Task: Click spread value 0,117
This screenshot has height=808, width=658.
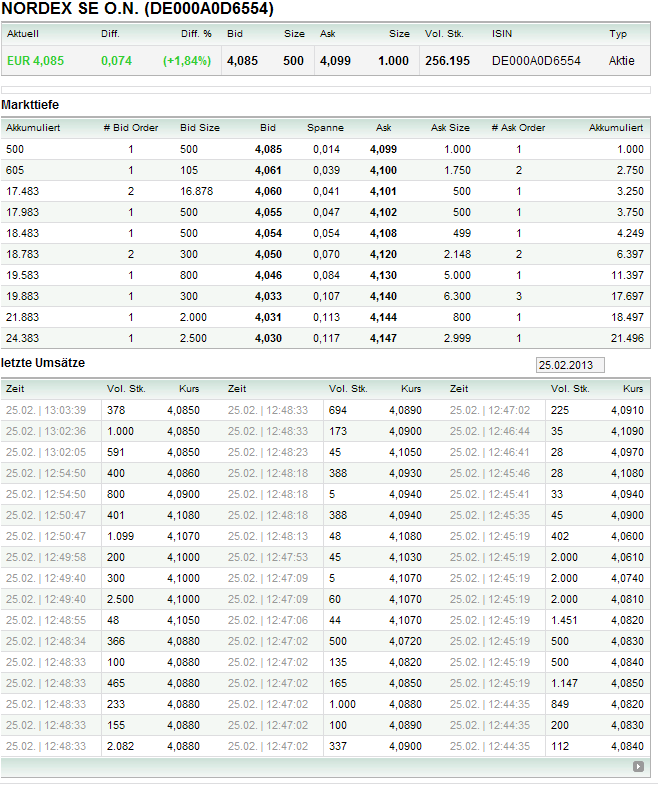Action: (x=326, y=338)
